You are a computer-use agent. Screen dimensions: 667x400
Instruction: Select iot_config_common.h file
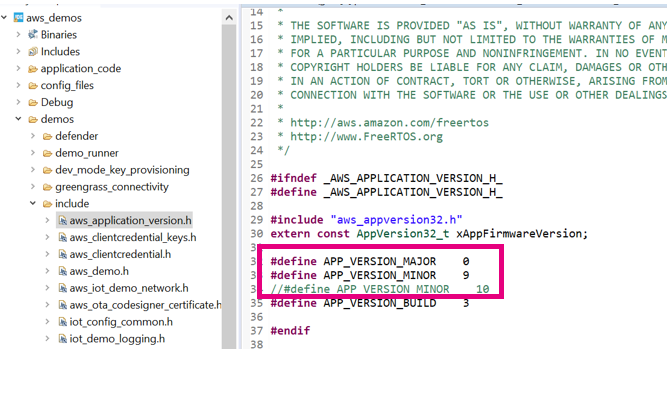121,322
